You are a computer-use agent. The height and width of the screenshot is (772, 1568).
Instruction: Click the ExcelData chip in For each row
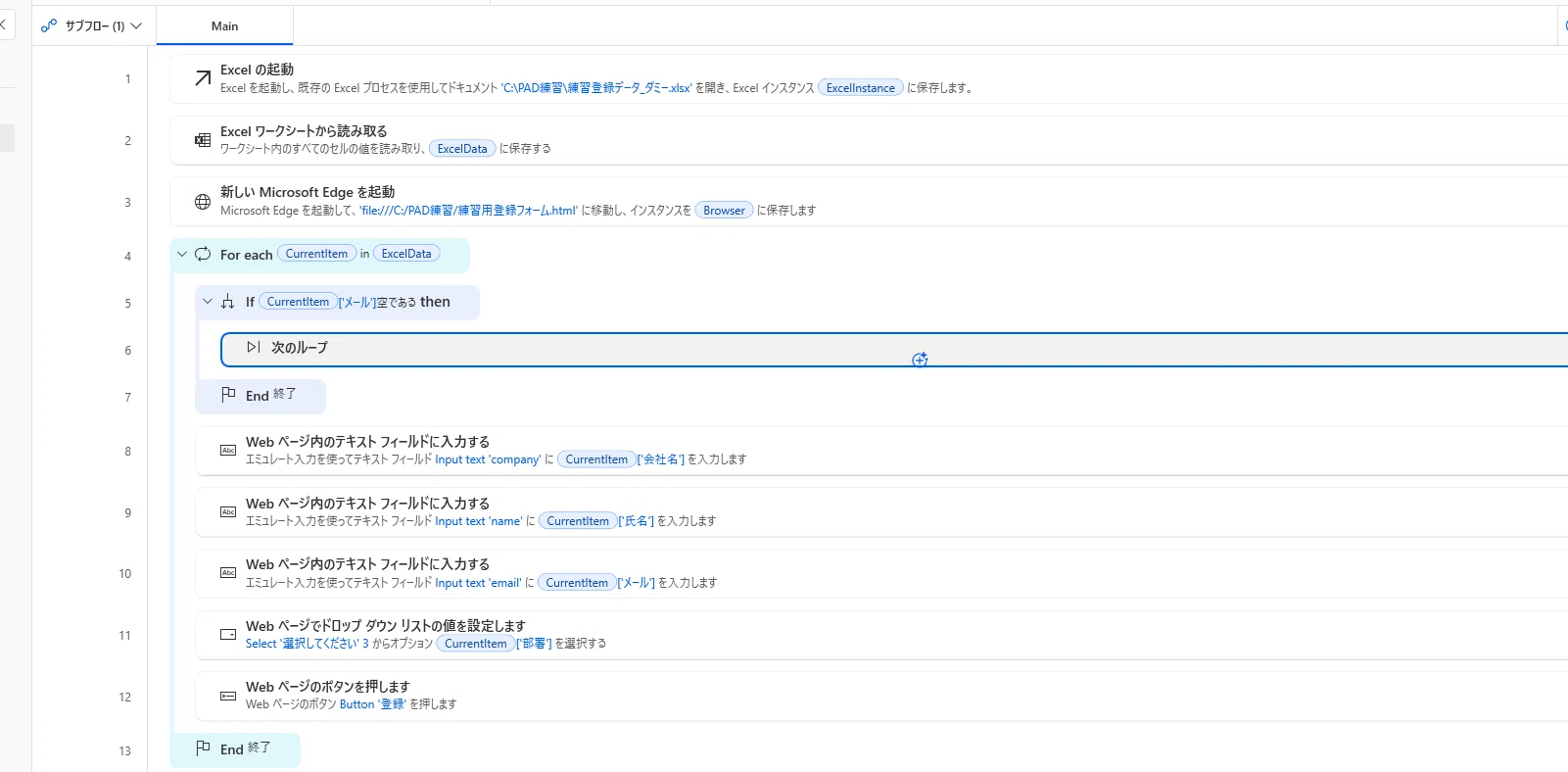coord(406,254)
